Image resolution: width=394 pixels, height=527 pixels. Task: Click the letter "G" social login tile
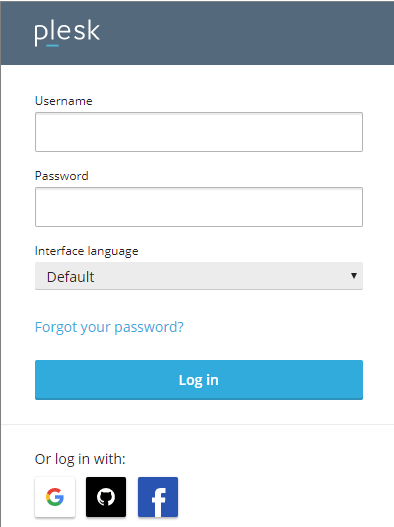pos(55,497)
